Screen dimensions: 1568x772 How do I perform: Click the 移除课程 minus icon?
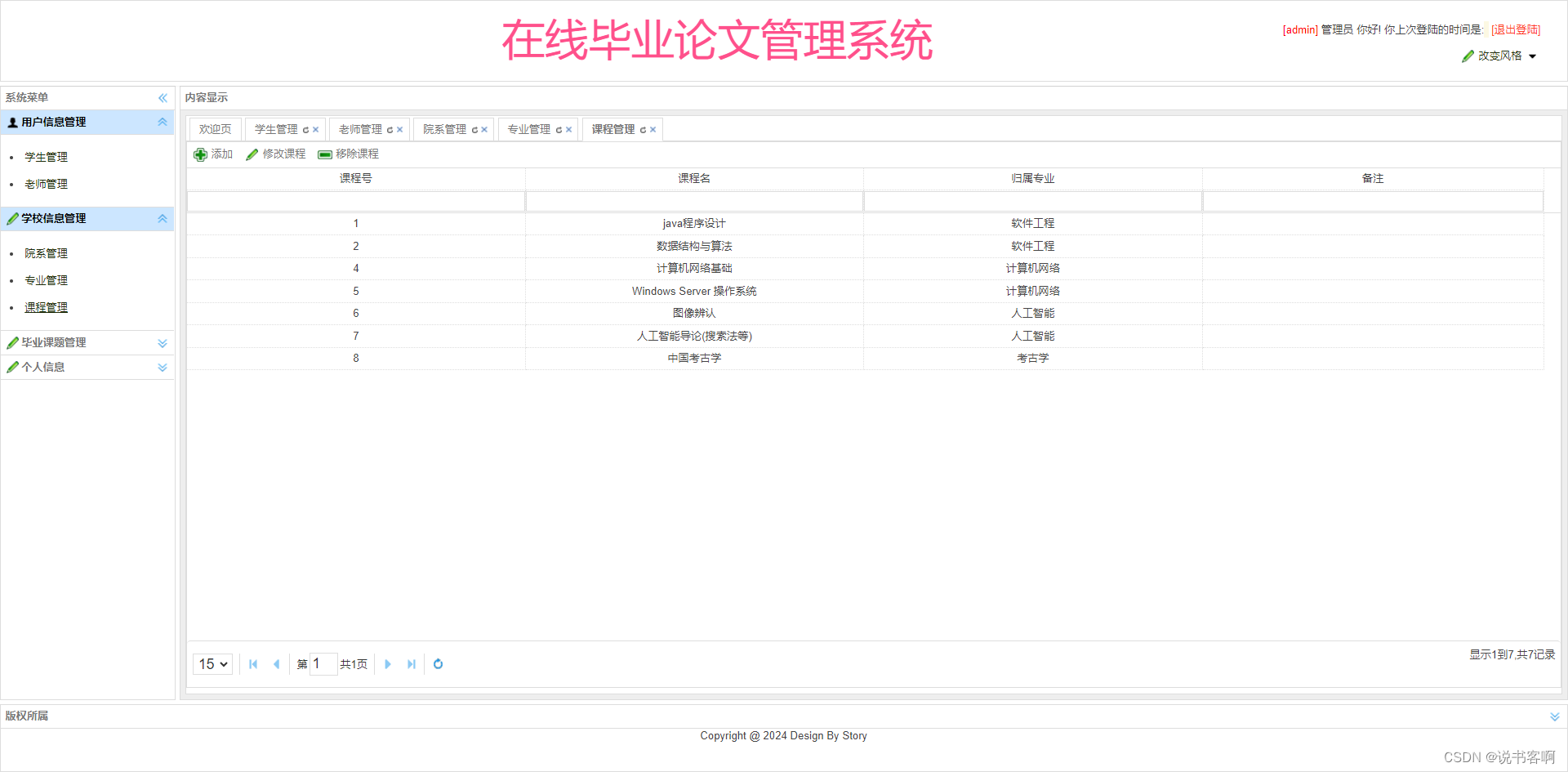(x=325, y=154)
